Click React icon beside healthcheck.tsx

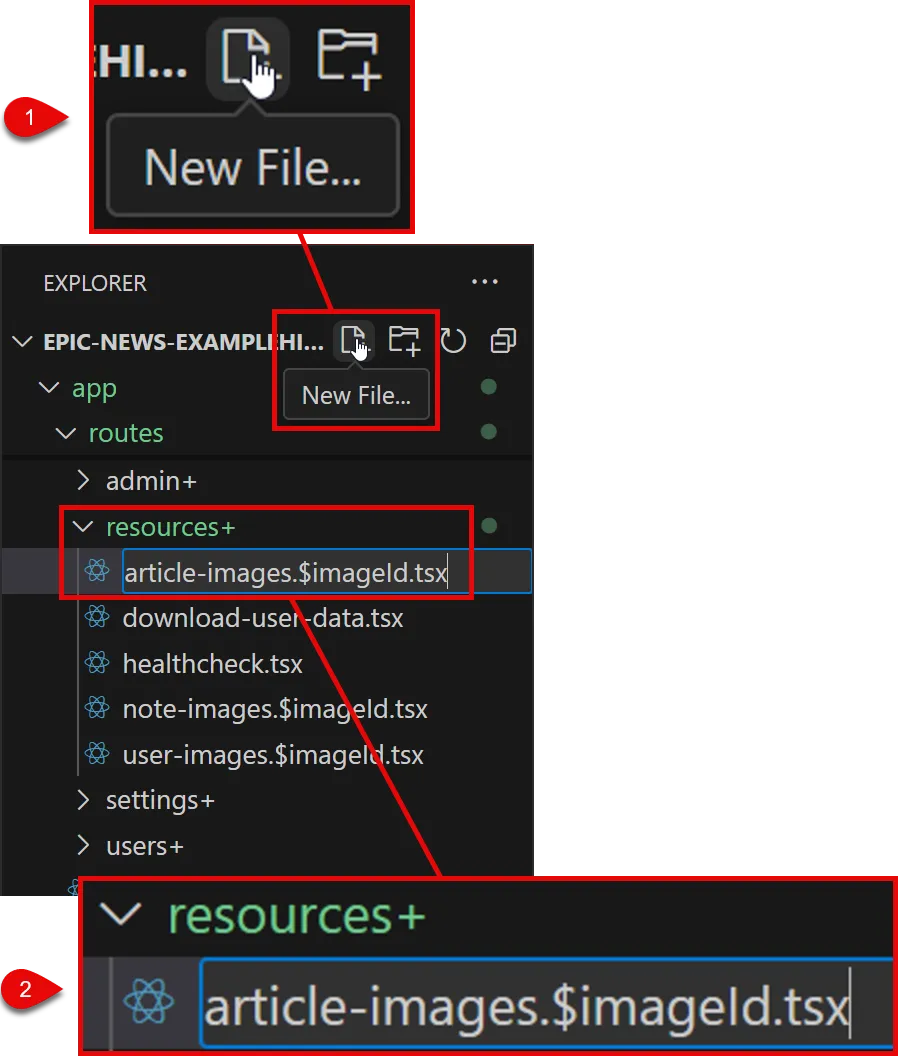click(97, 663)
